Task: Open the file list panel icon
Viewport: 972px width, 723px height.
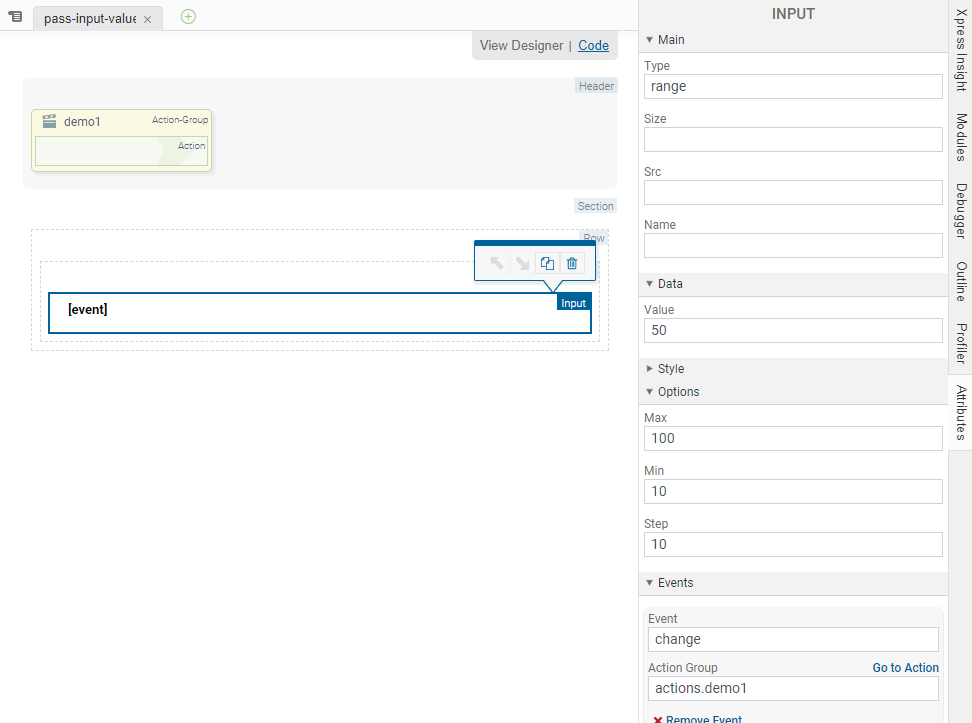Action: 15,17
